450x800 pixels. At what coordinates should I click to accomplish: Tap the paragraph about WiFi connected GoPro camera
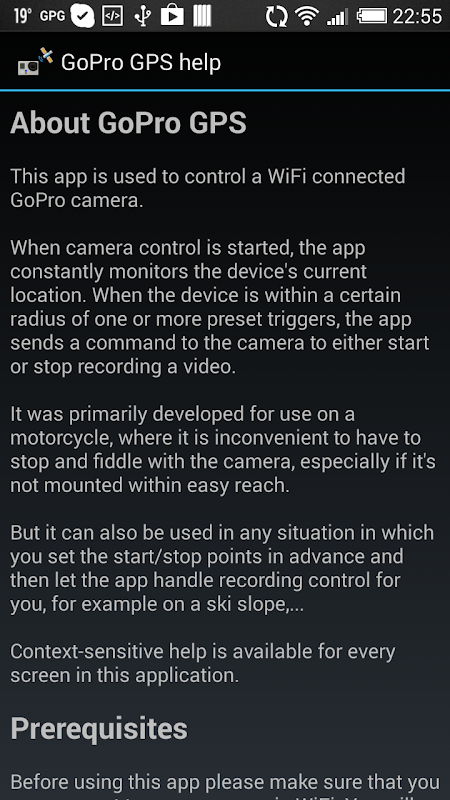pyautogui.click(x=208, y=188)
